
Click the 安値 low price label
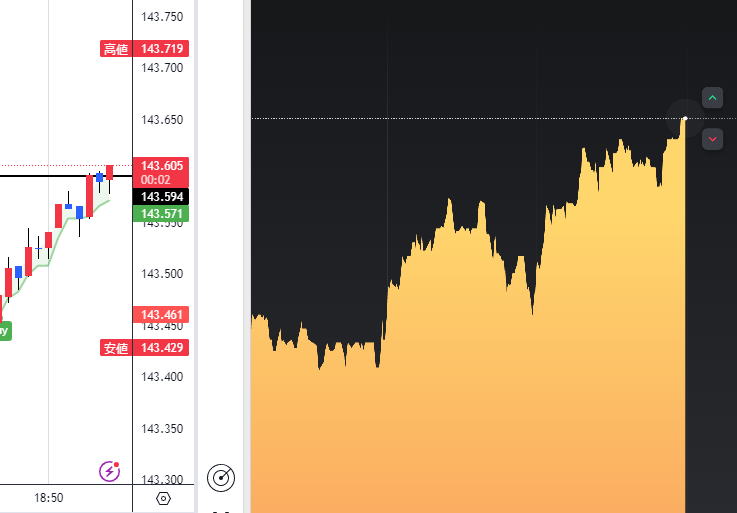pos(116,348)
